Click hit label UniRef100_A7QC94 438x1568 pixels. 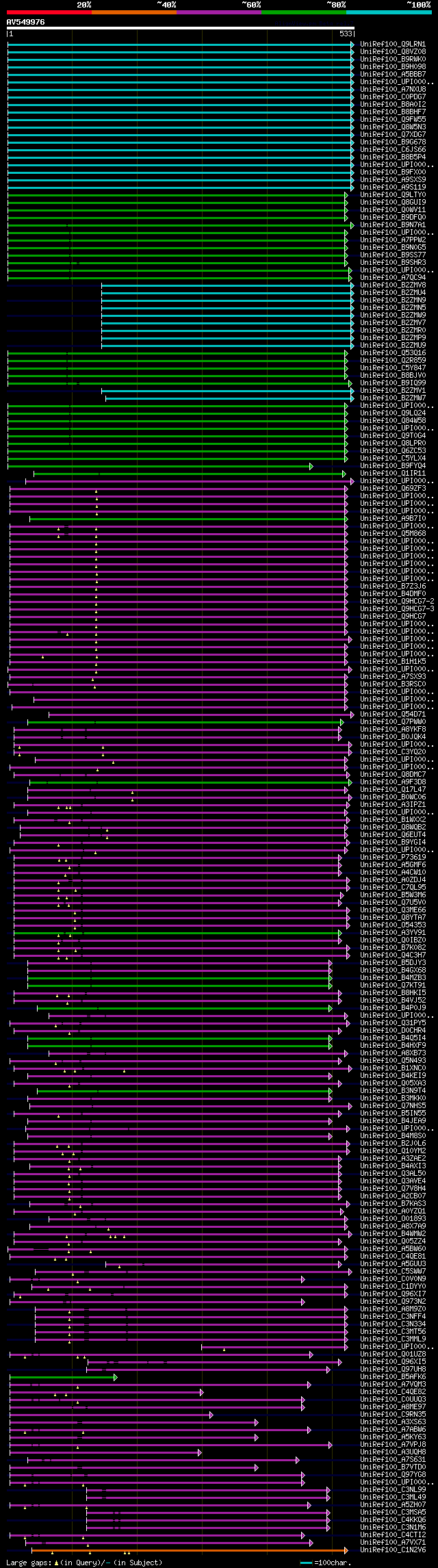coord(393,278)
